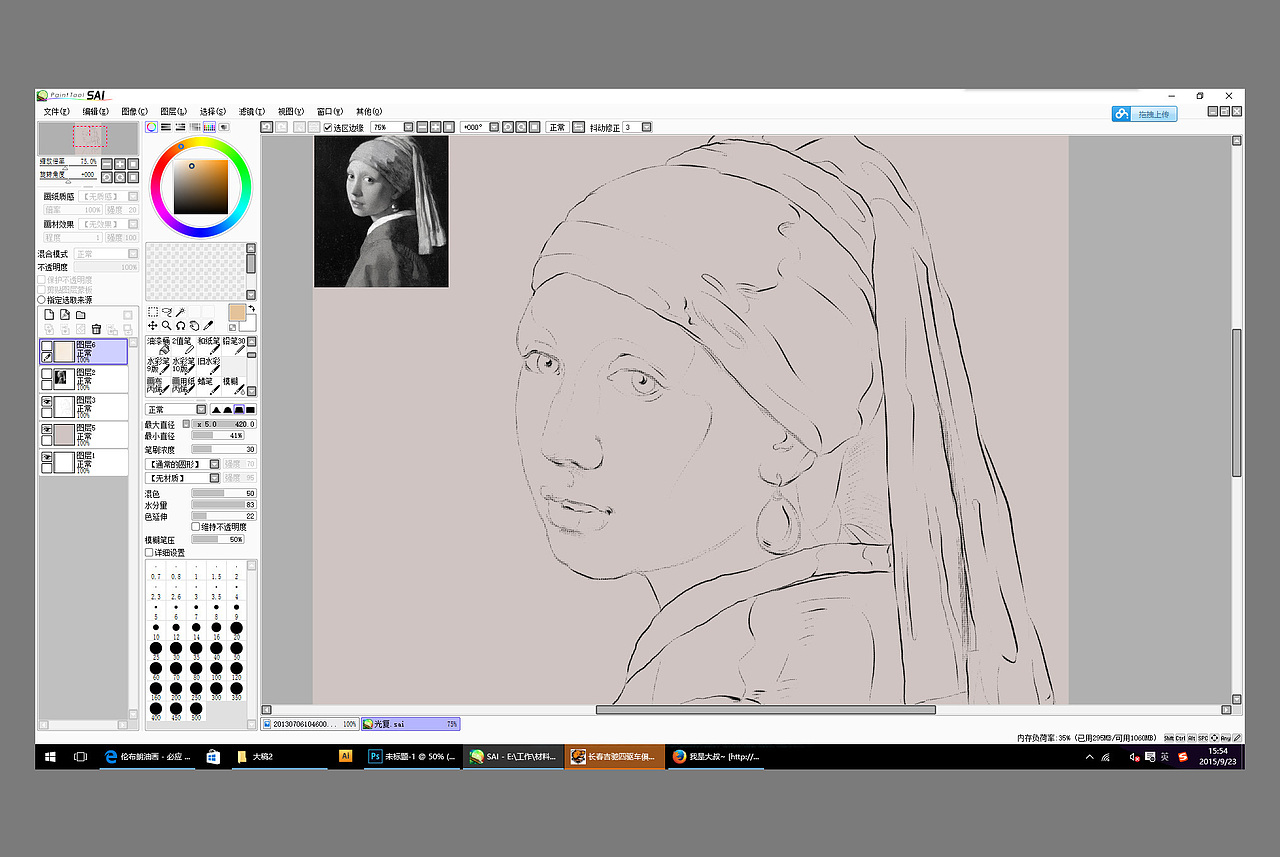
Task: Open Firefox window in taskbar
Action: click(x=717, y=757)
